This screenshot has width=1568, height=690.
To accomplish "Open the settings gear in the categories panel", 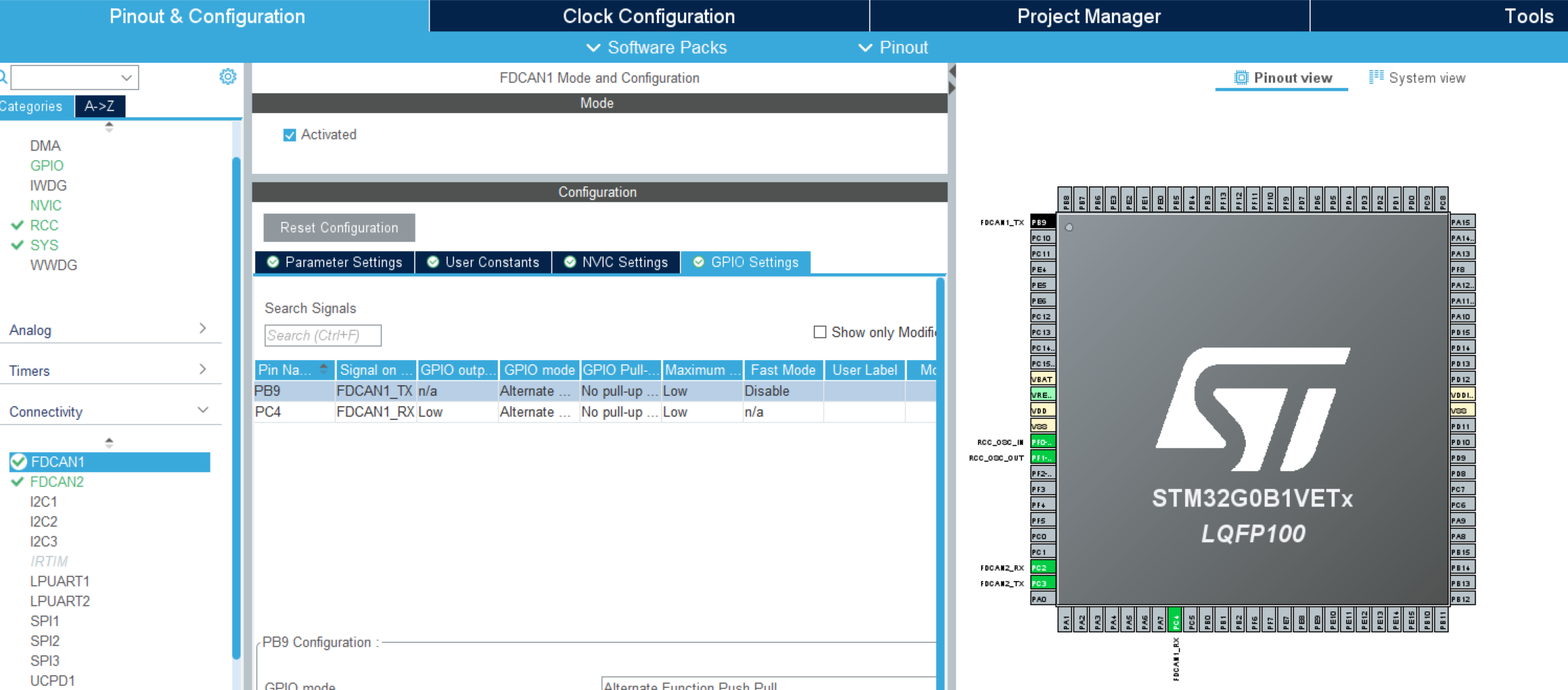I will click(227, 77).
